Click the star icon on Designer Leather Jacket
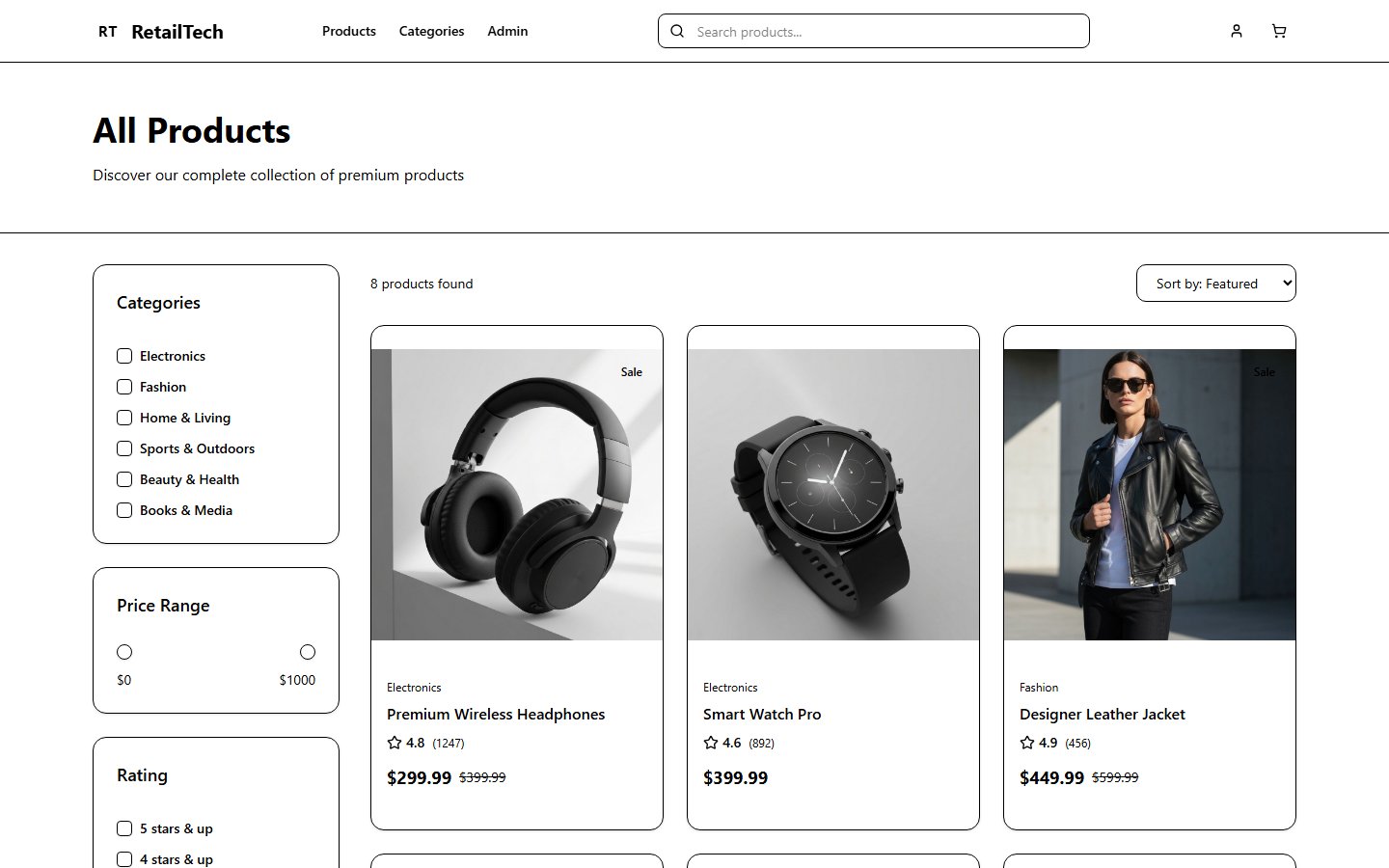 pyautogui.click(x=1027, y=743)
